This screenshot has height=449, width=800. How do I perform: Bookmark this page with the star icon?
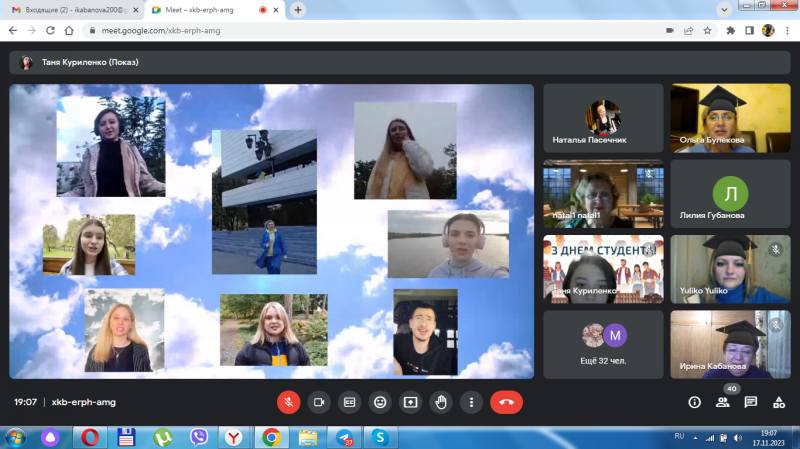click(x=707, y=31)
